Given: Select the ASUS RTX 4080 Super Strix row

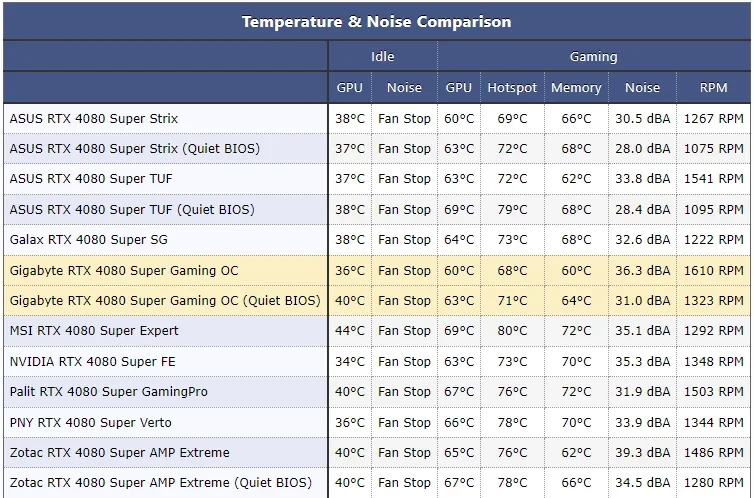Looking at the screenshot, I should click(377, 118).
